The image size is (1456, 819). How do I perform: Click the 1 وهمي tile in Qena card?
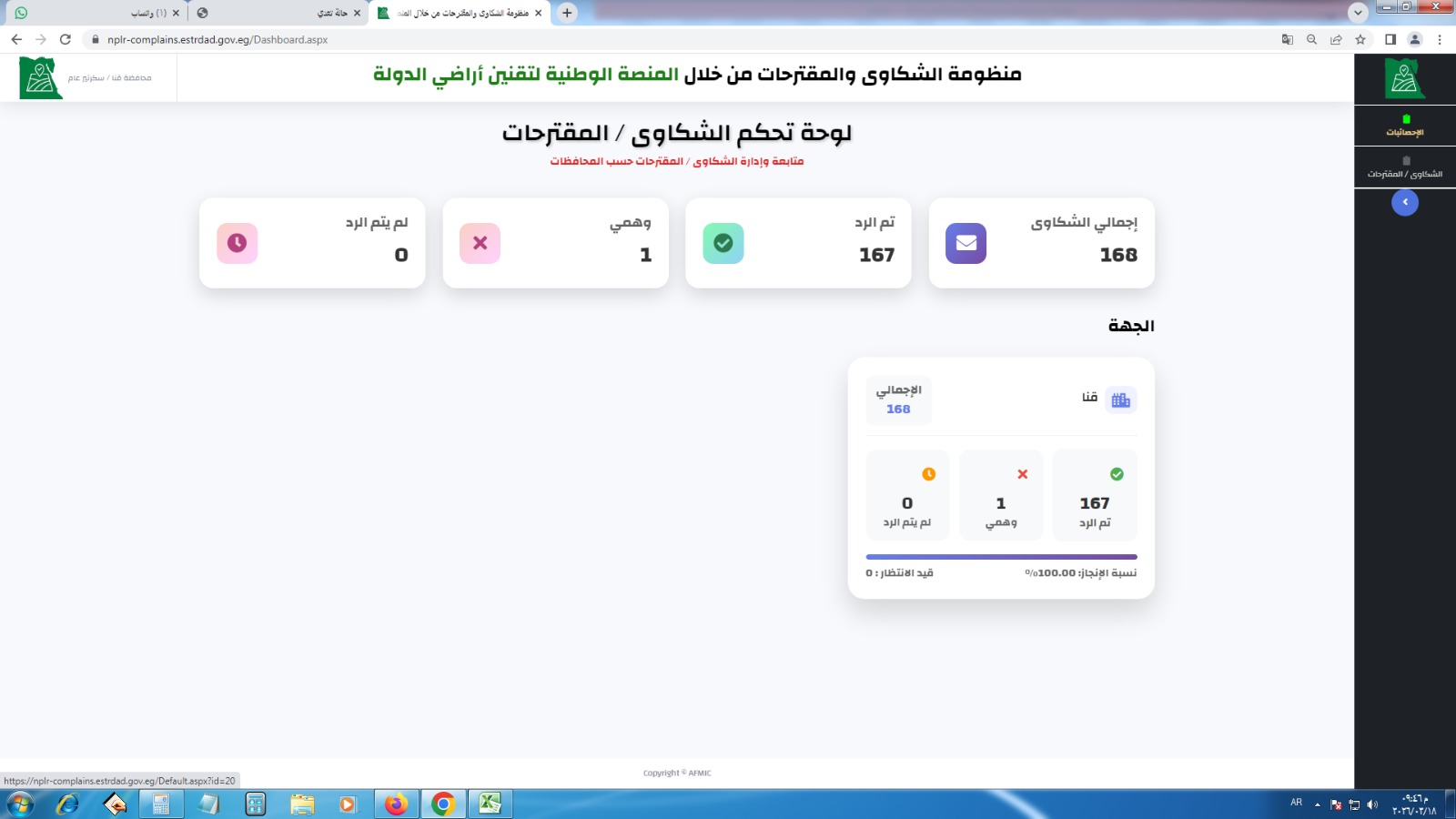coord(1000,496)
